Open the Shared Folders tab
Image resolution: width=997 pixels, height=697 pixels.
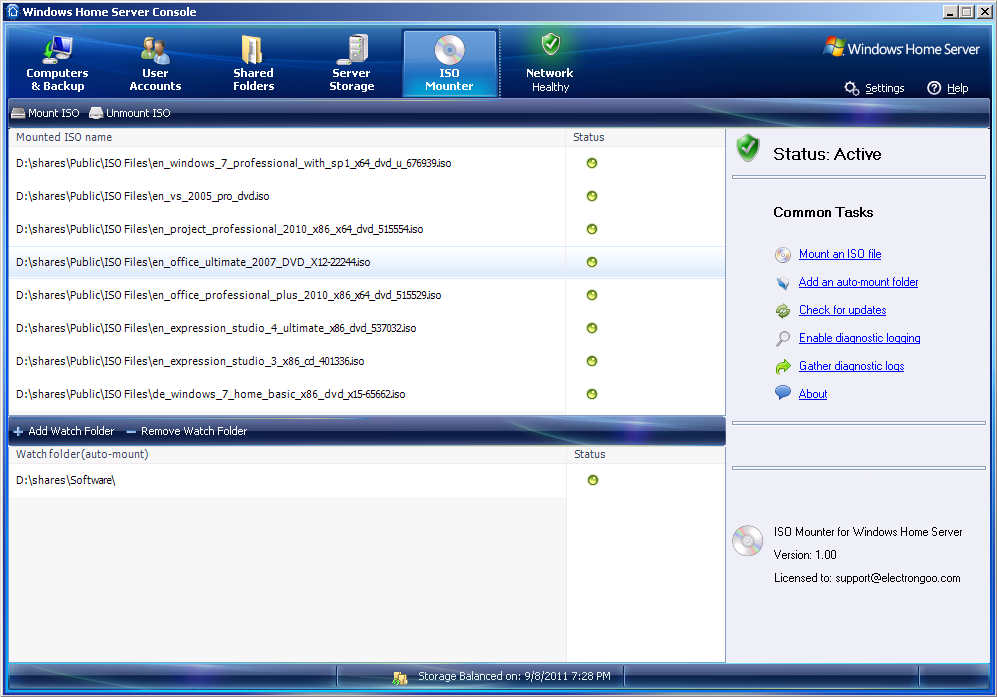(x=253, y=64)
